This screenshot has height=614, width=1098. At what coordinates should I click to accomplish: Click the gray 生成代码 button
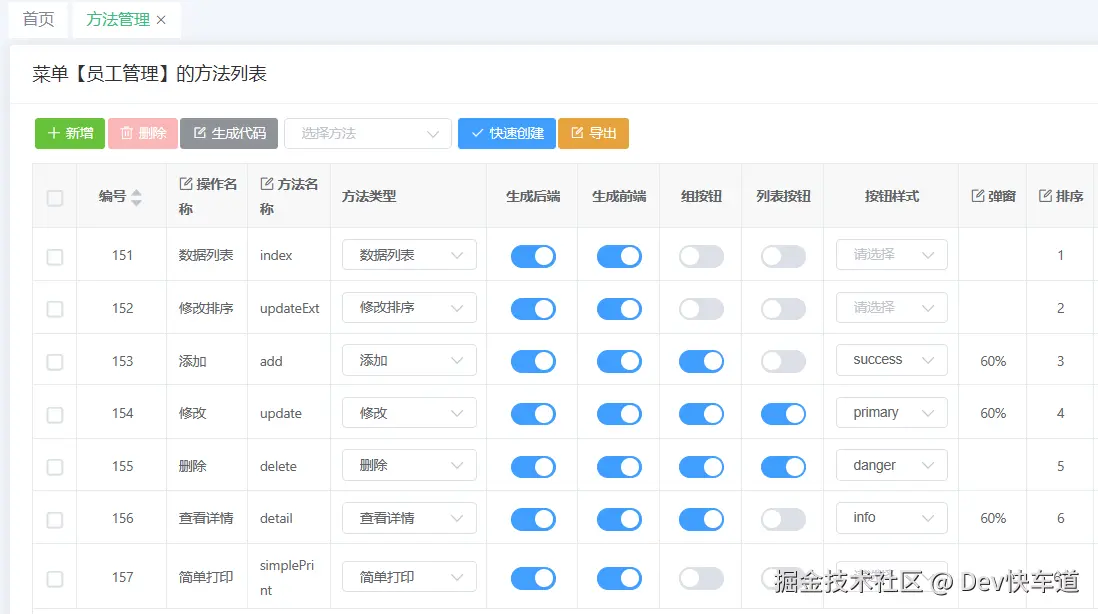click(229, 133)
